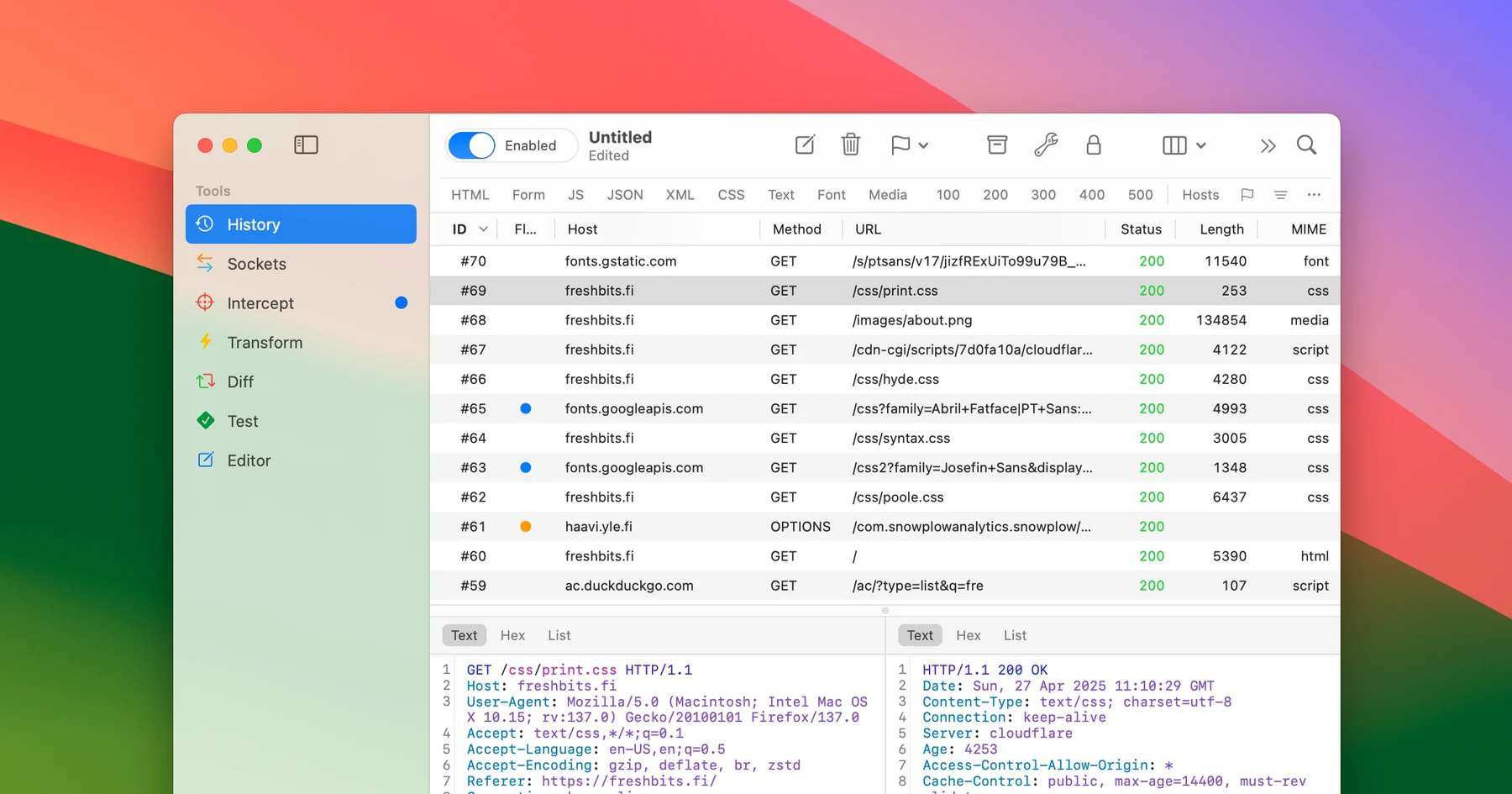Image resolution: width=1512 pixels, height=794 pixels.
Task: Switch to the Hex tab in the request pane
Action: [512, 635]
